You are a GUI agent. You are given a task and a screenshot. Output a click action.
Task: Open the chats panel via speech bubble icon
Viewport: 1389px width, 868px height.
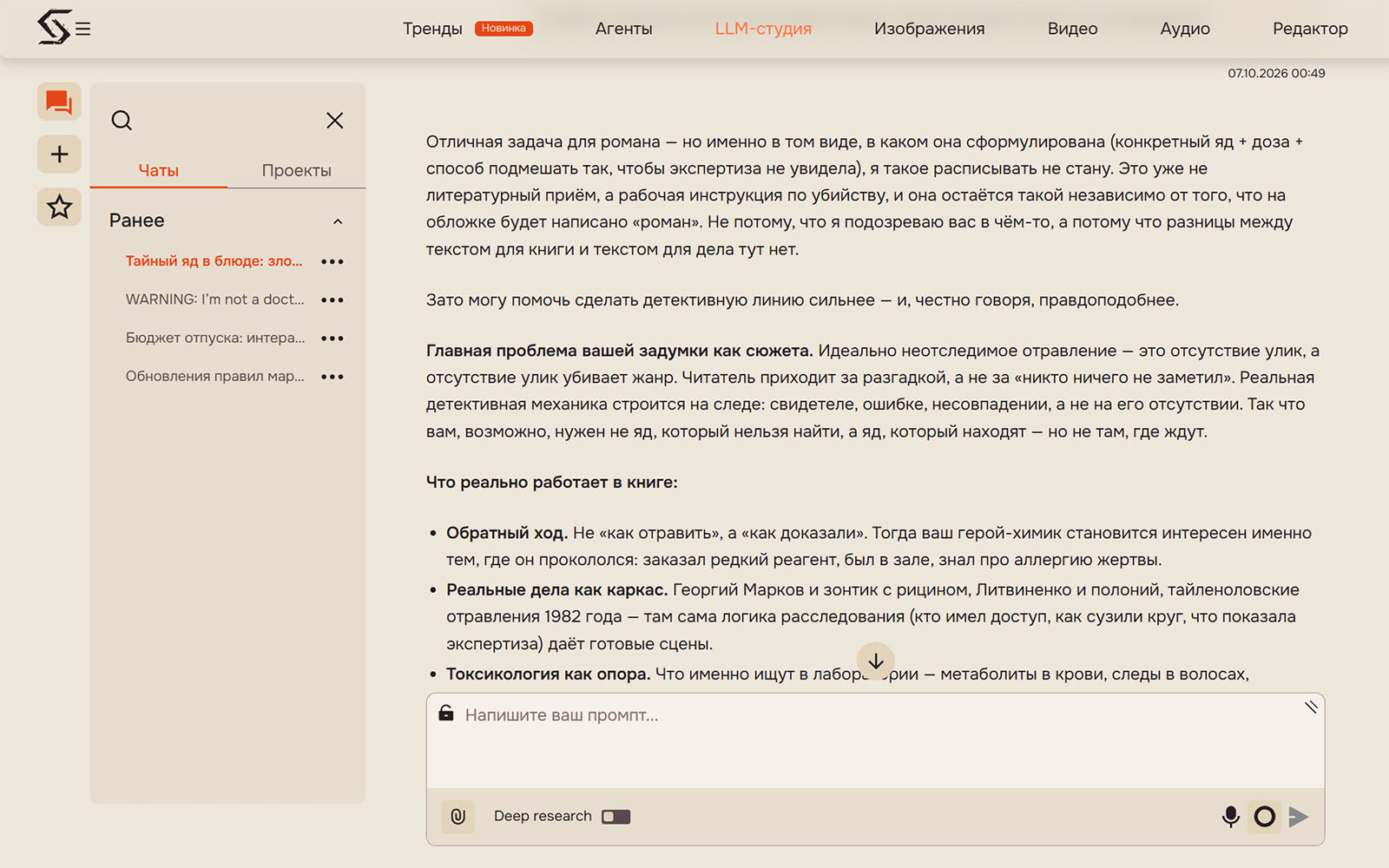pyautogui.click(x=59, y=102)
